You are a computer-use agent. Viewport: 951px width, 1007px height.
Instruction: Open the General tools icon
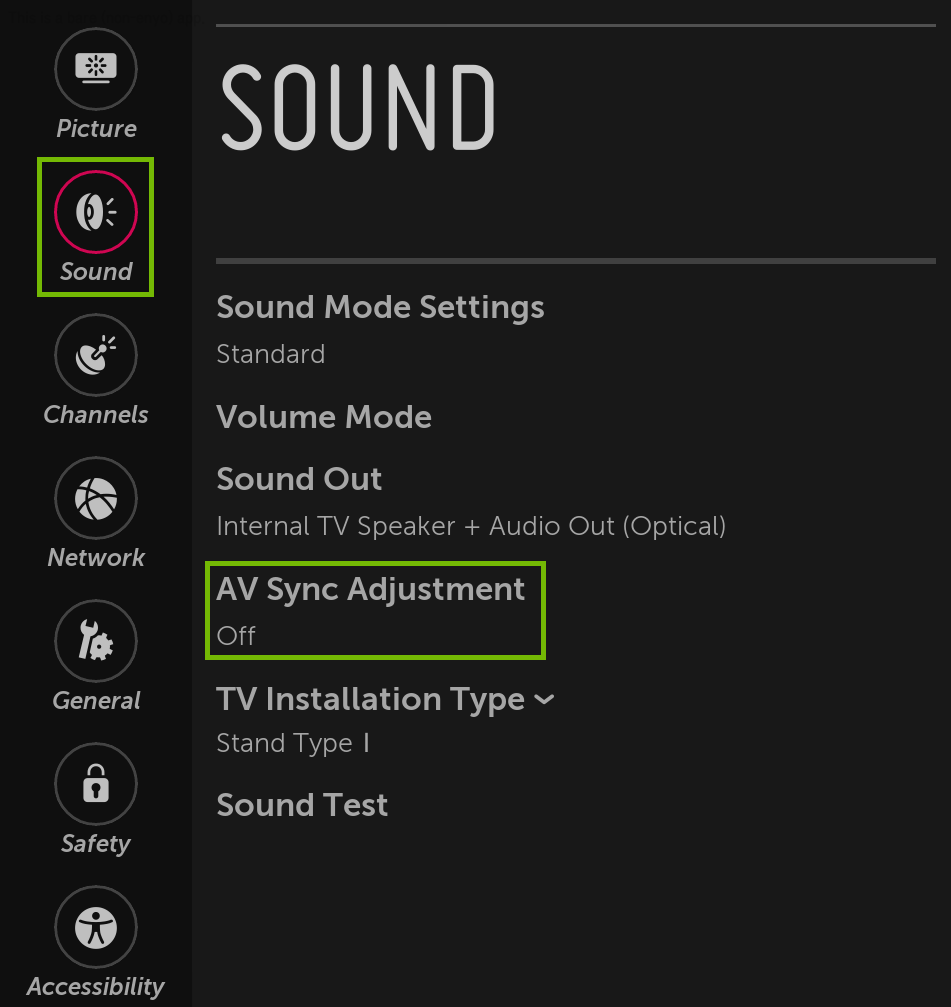(95, 640)
